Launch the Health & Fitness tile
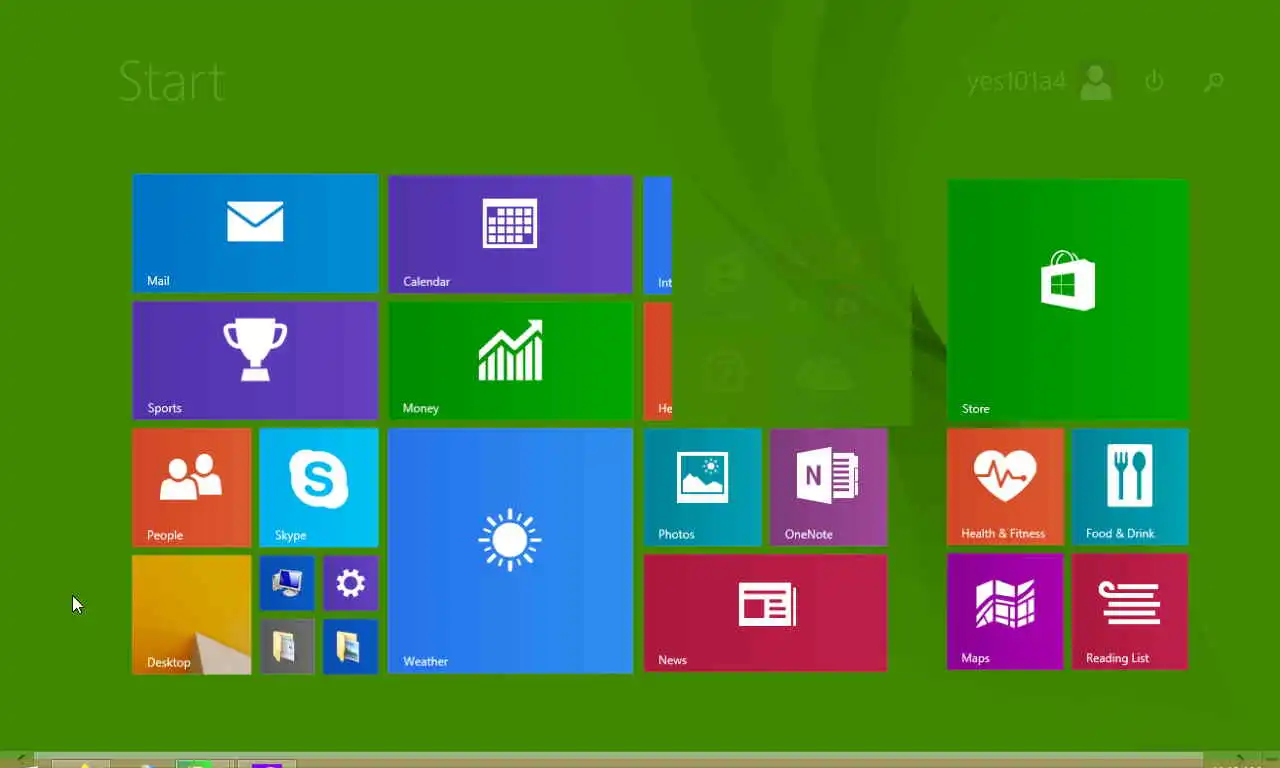Screen dimensions: 1280x768 (1005, 486)
